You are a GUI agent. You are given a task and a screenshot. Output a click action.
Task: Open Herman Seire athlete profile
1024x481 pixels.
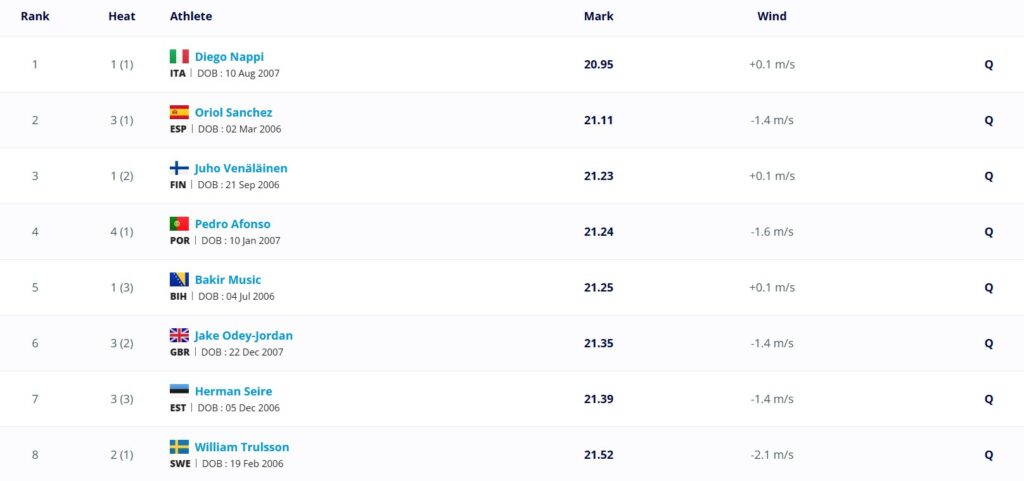click(233, 392)
